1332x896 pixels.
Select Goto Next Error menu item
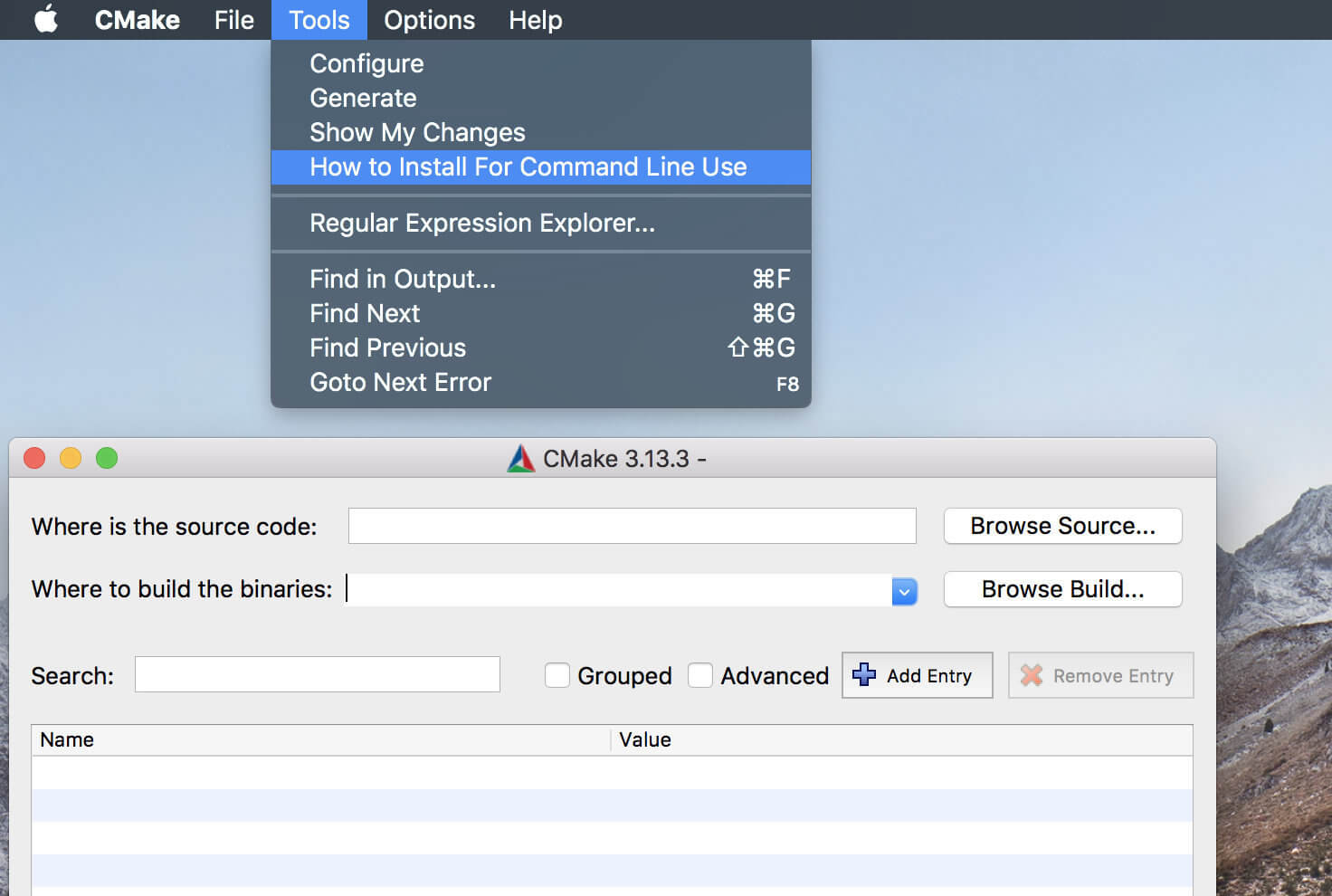pyautogui.click(x=541, y=382)
